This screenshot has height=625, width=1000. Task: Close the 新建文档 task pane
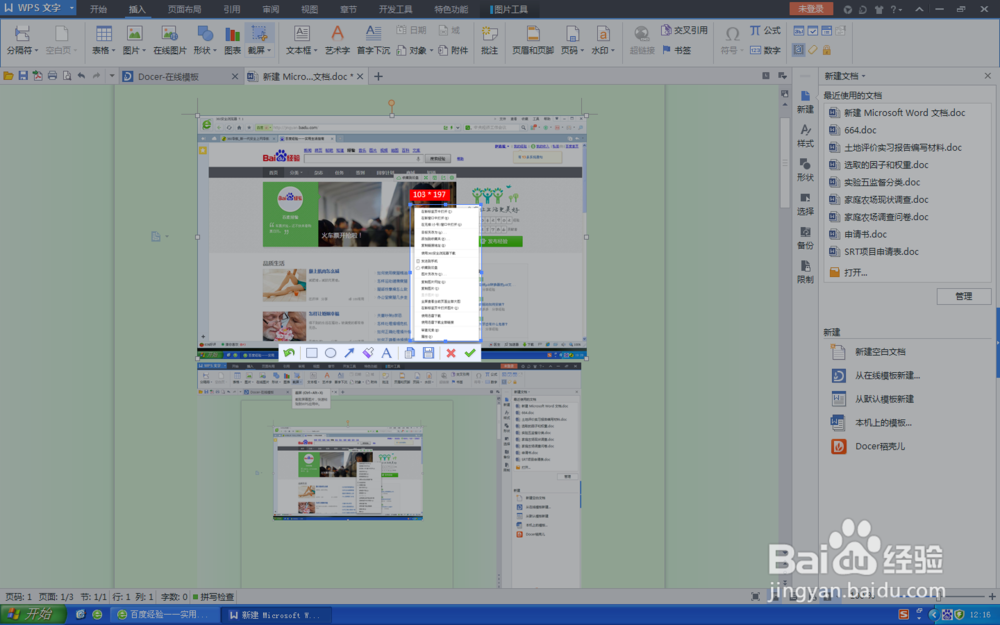[988, 76]
